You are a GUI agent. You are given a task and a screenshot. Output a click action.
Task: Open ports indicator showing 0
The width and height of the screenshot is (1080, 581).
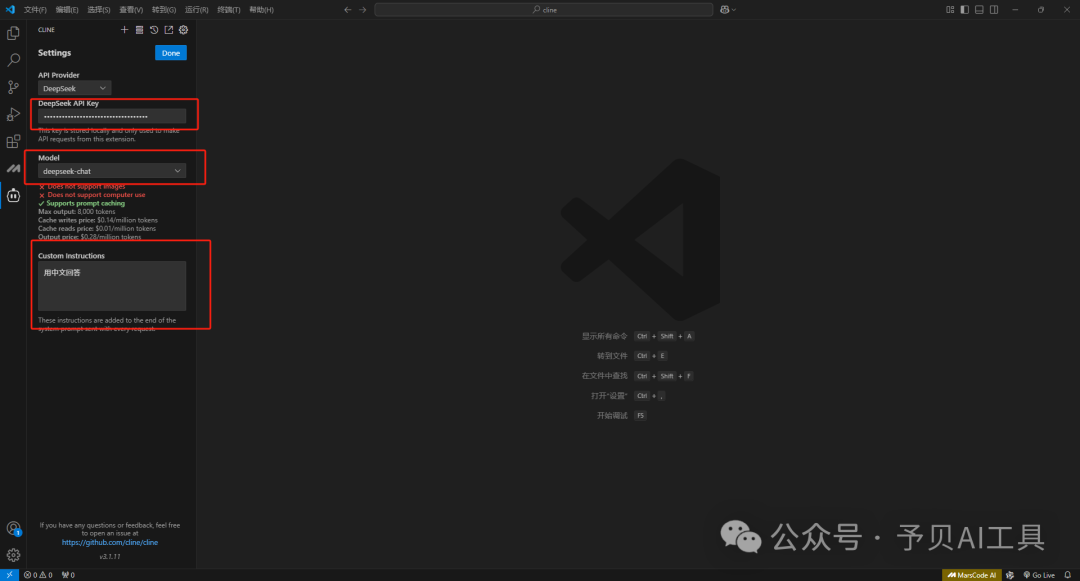(68, 575)
